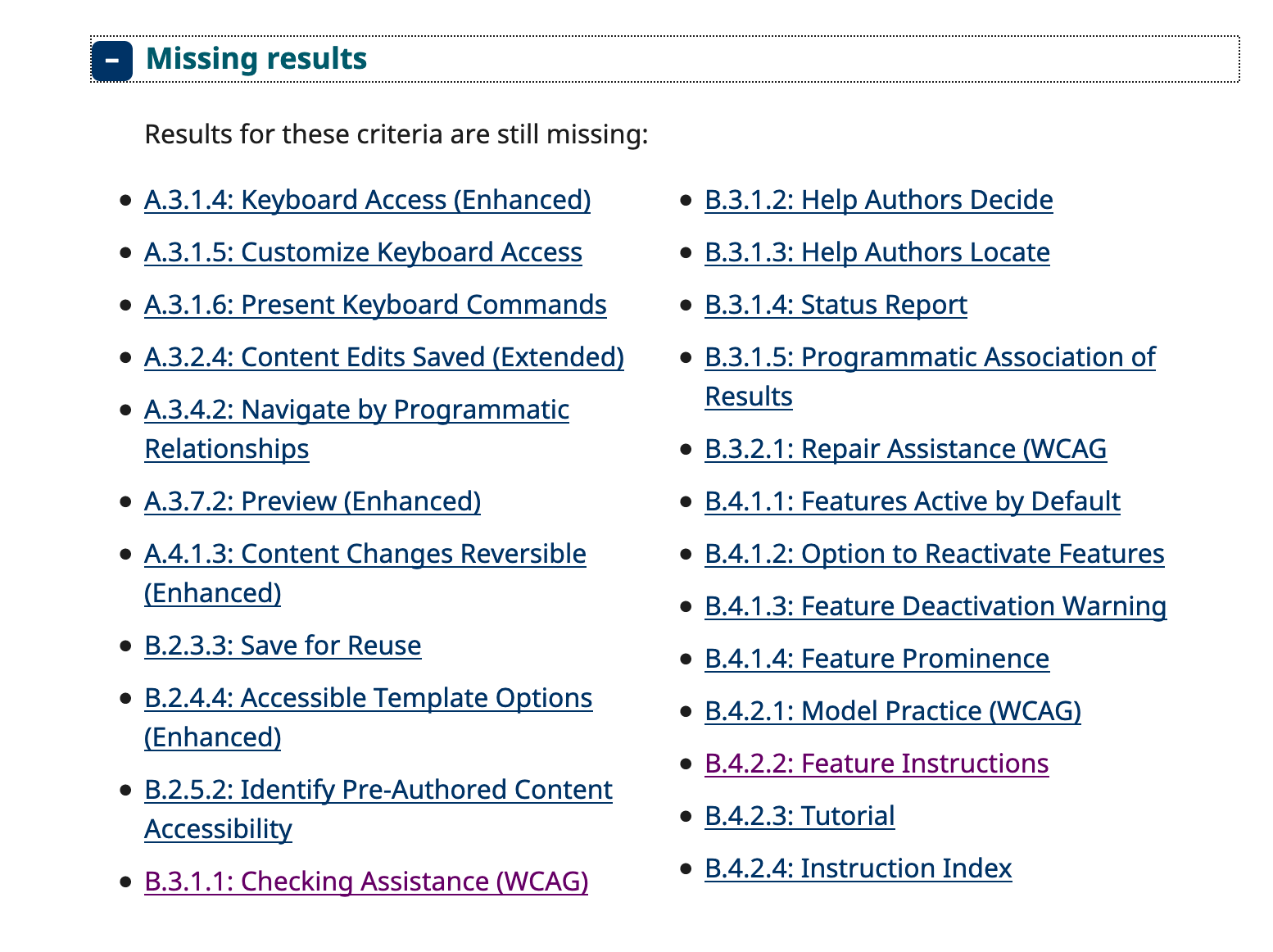This screenshot has height=952, width=1273.
Task: Open A.3.1.5: Customize Keyboard Access
Action: [x=363, y=252]
